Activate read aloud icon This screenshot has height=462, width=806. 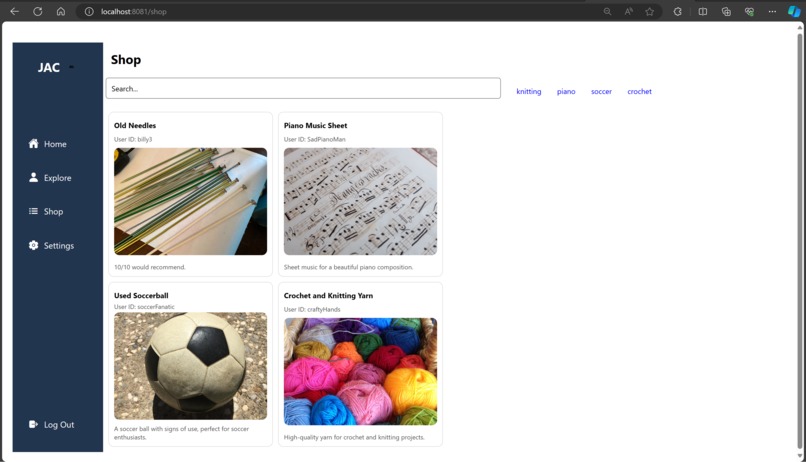coord(629,11)
